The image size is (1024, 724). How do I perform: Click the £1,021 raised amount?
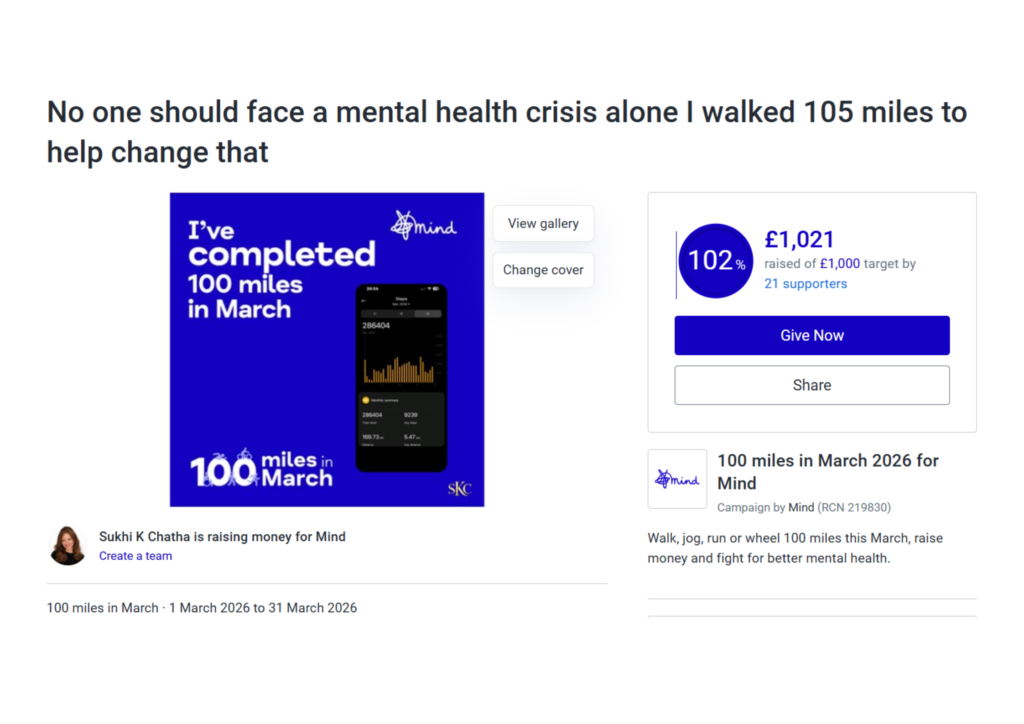coord(799,240)
